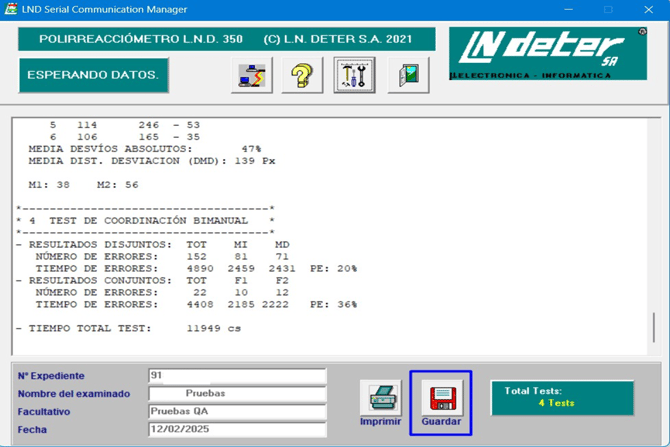Open the tools configuration icon
Screen dimensions: 670x447
354,75
